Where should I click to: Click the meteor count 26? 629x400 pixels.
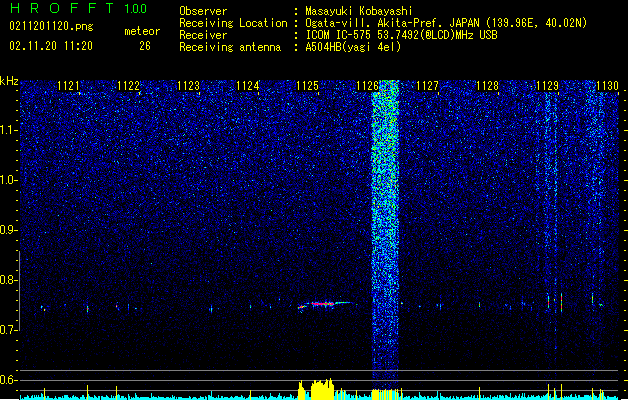click(145, 46)
